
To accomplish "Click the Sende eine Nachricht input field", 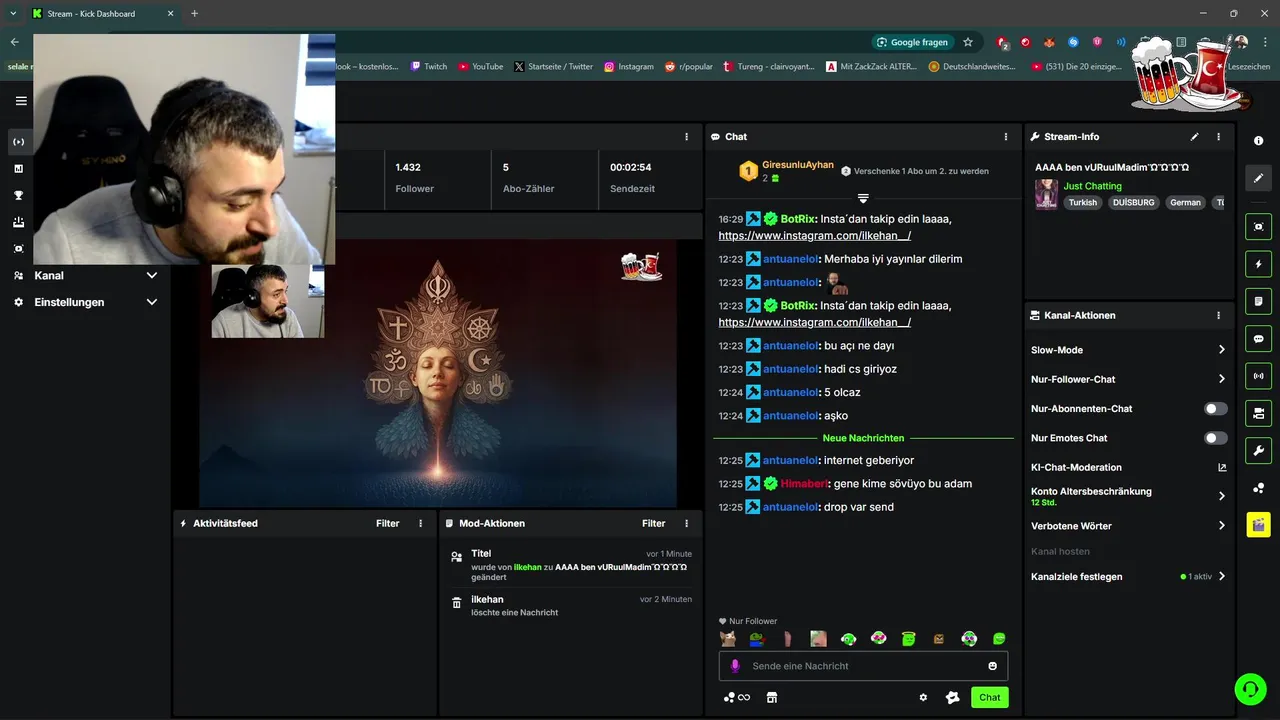I will point(863,666).
